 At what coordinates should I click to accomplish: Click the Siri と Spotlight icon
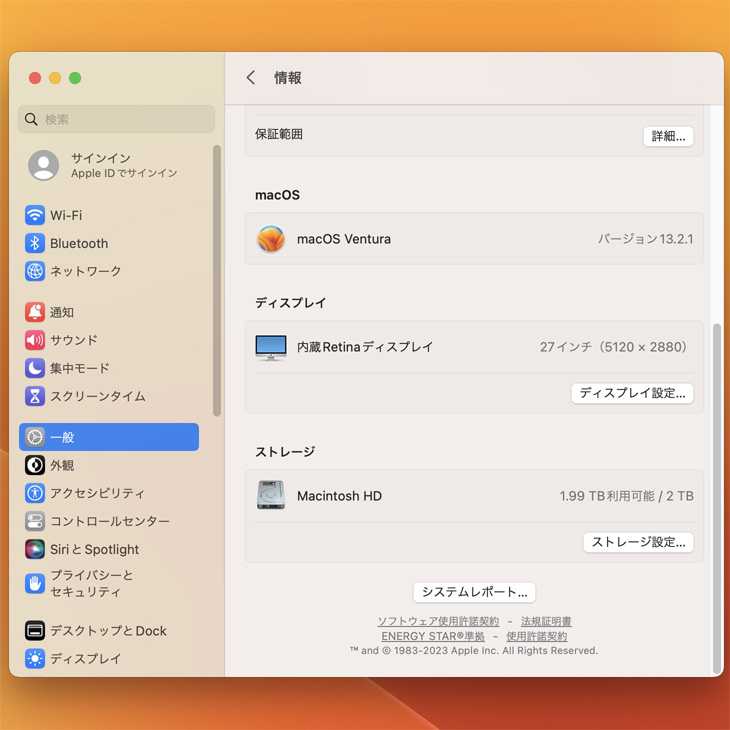click(x=35, y=549)
